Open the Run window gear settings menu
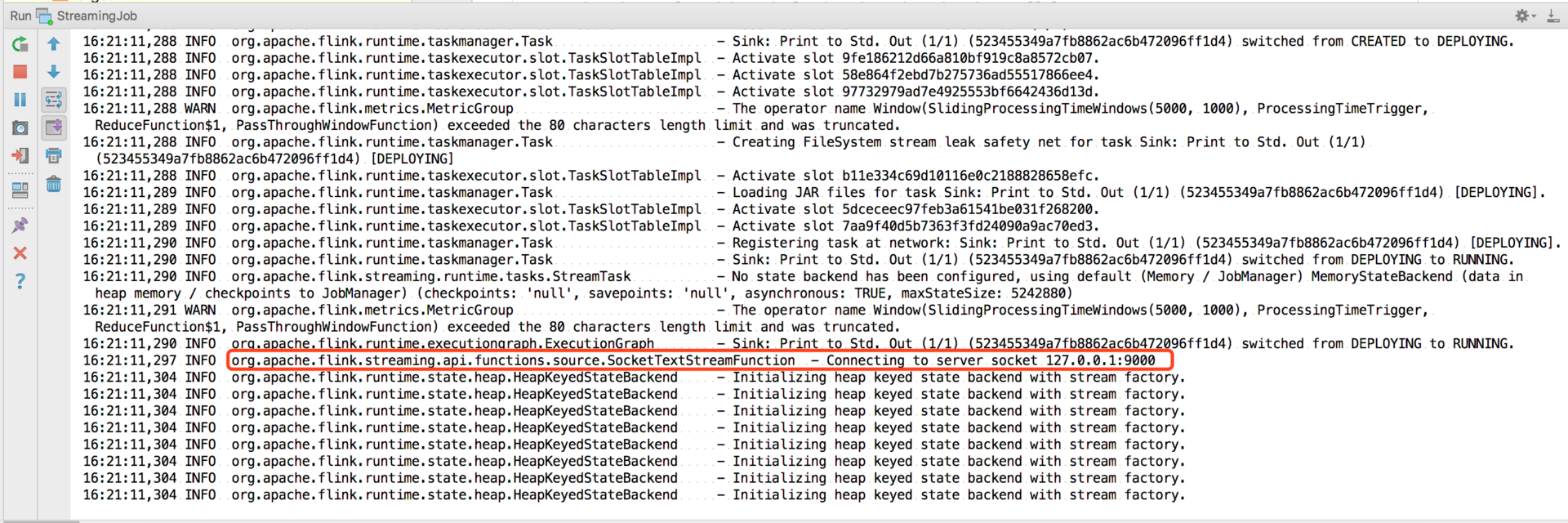This screenshot has height=523, width=1568. click(1525, 16)
